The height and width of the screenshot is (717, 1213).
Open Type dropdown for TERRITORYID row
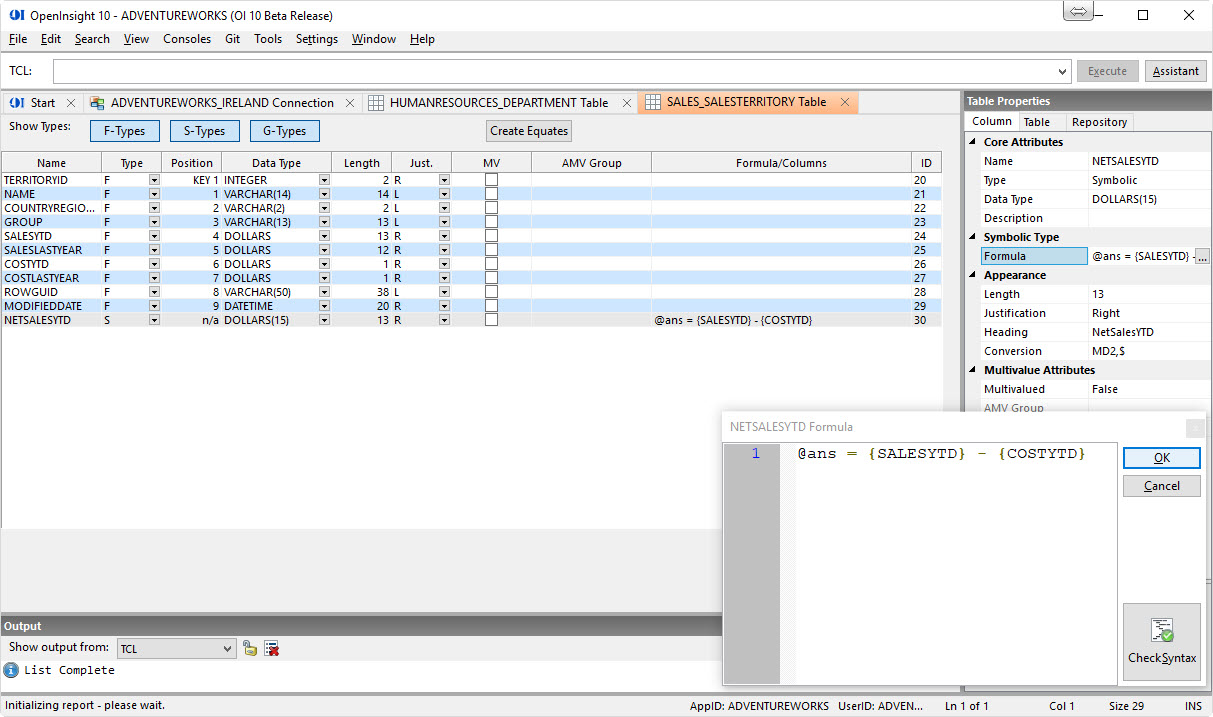(154, 180)
